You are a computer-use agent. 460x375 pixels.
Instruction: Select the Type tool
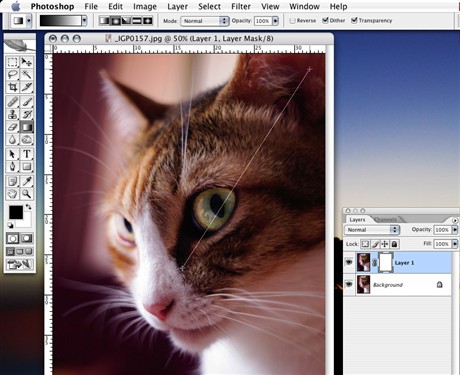point(26,154)
